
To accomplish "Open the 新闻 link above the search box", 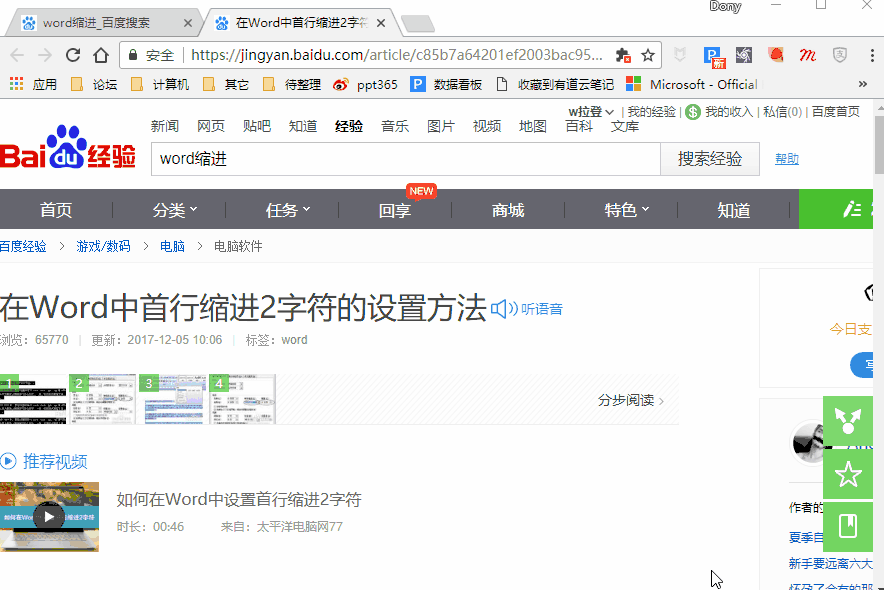I will coord(165,126).
